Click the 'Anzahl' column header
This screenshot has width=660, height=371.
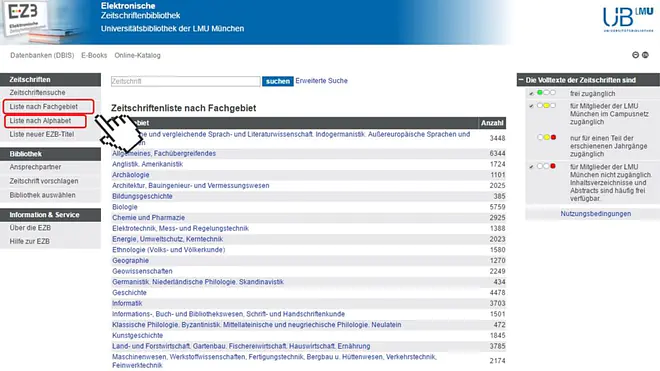pos(492,123)
